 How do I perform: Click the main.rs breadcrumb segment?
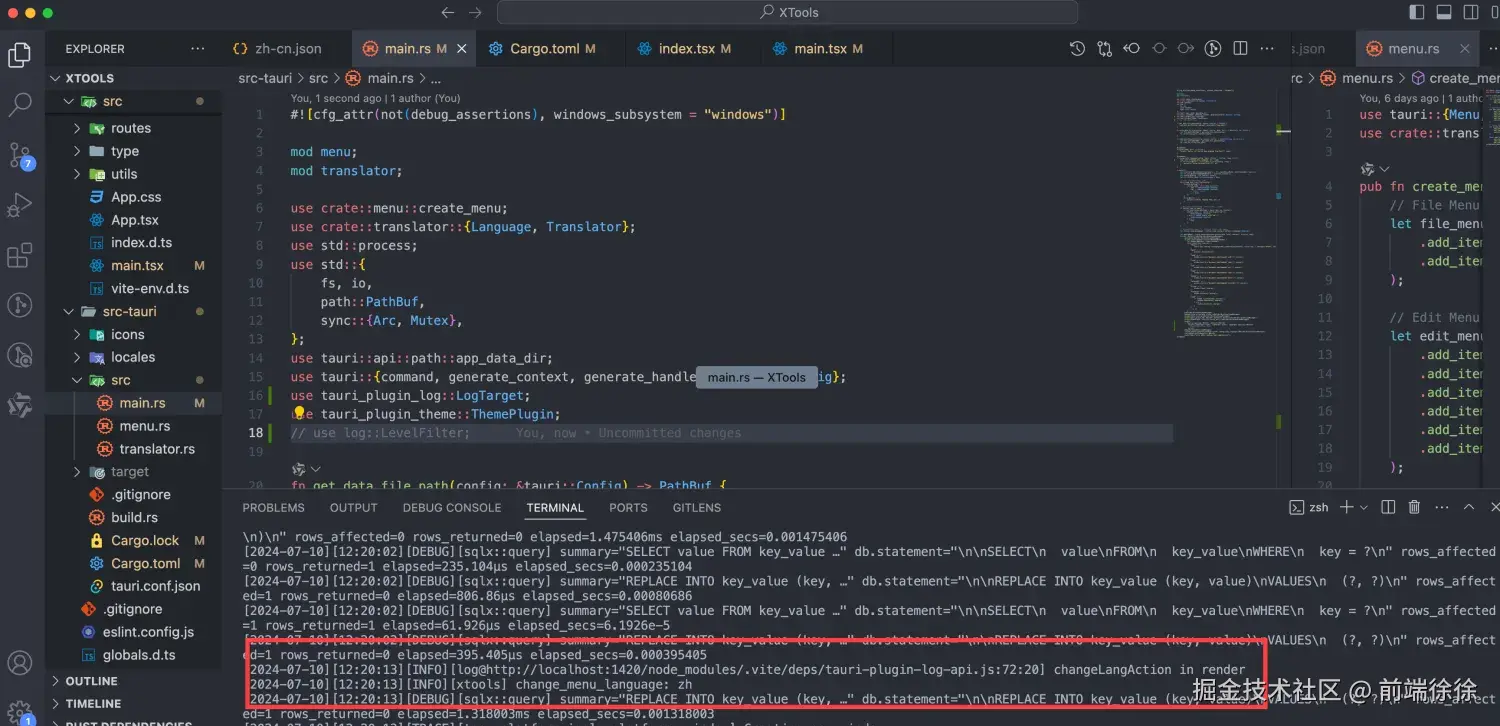coord(390,78)
